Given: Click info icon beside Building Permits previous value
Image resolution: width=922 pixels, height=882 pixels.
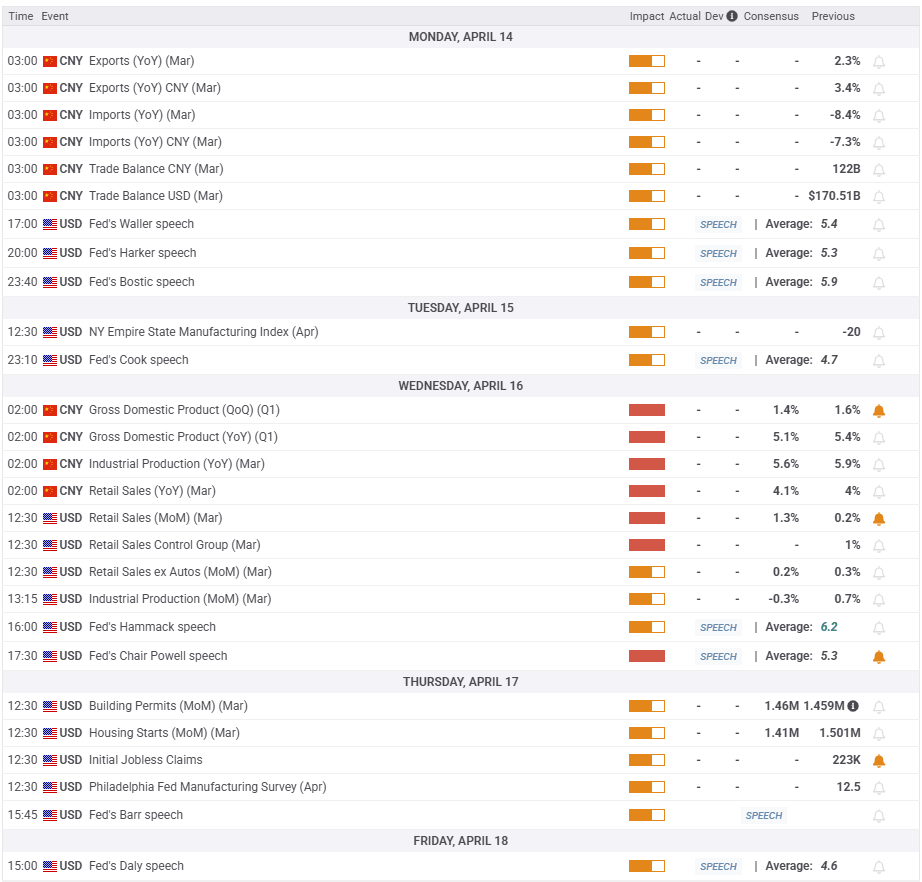Looking at the screenshot, I should point(853,706).
